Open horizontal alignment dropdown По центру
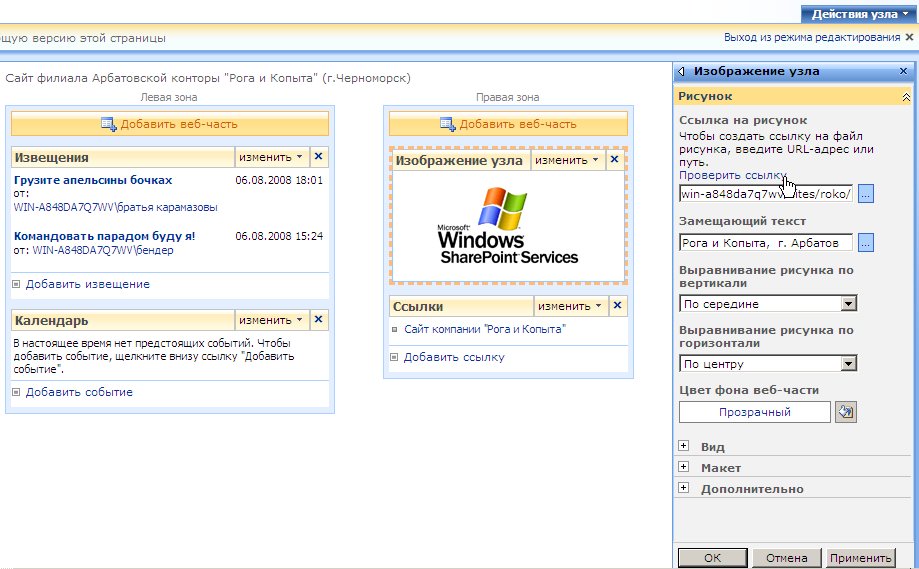 768,363
